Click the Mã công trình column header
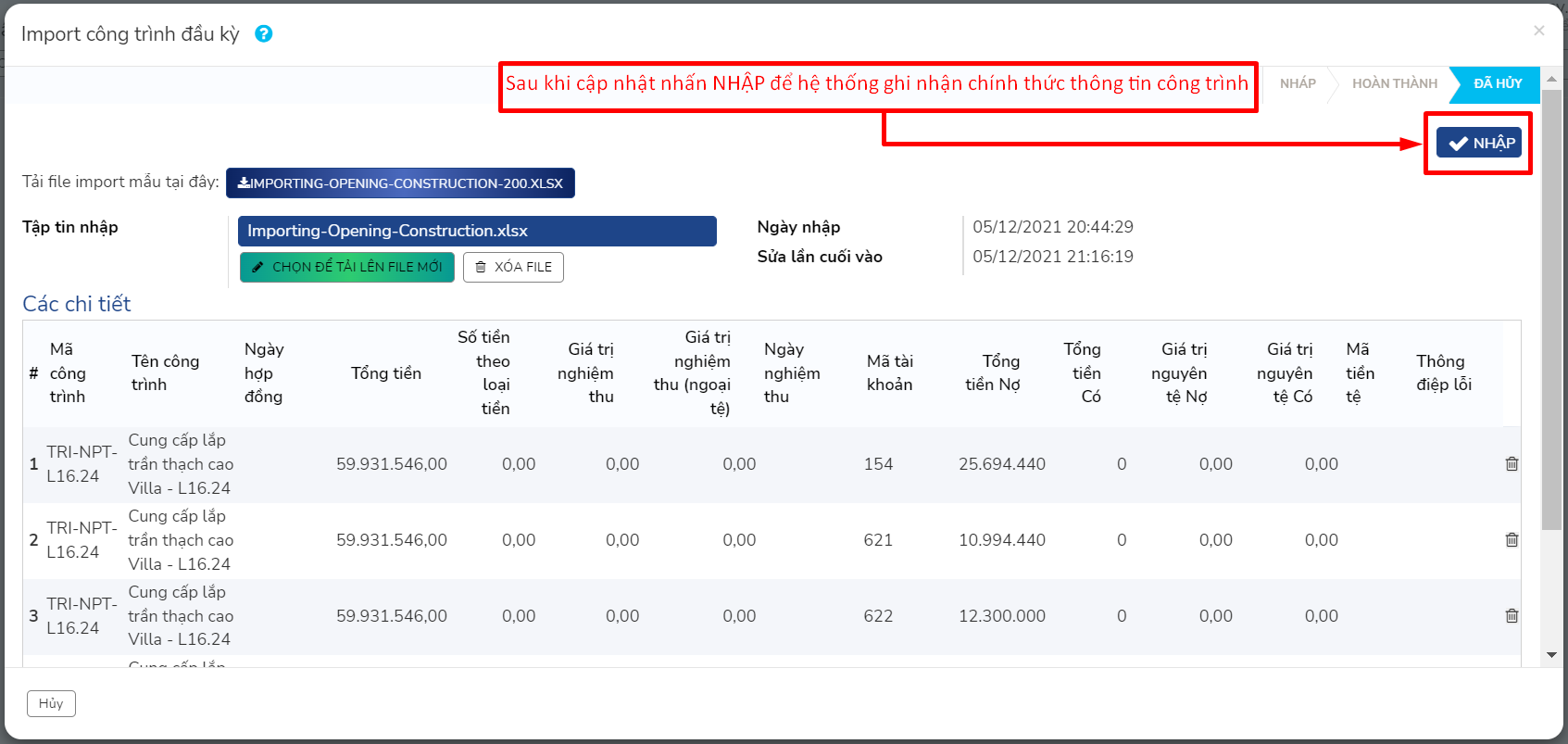Screen dimensions: 1568x744 68,373
